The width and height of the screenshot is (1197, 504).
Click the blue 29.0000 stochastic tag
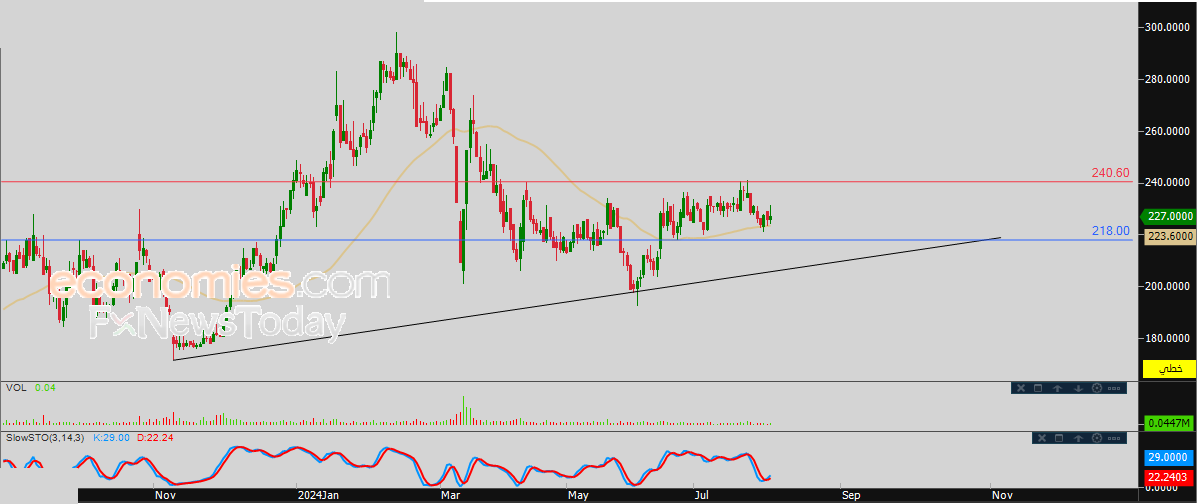[1168, 458]
